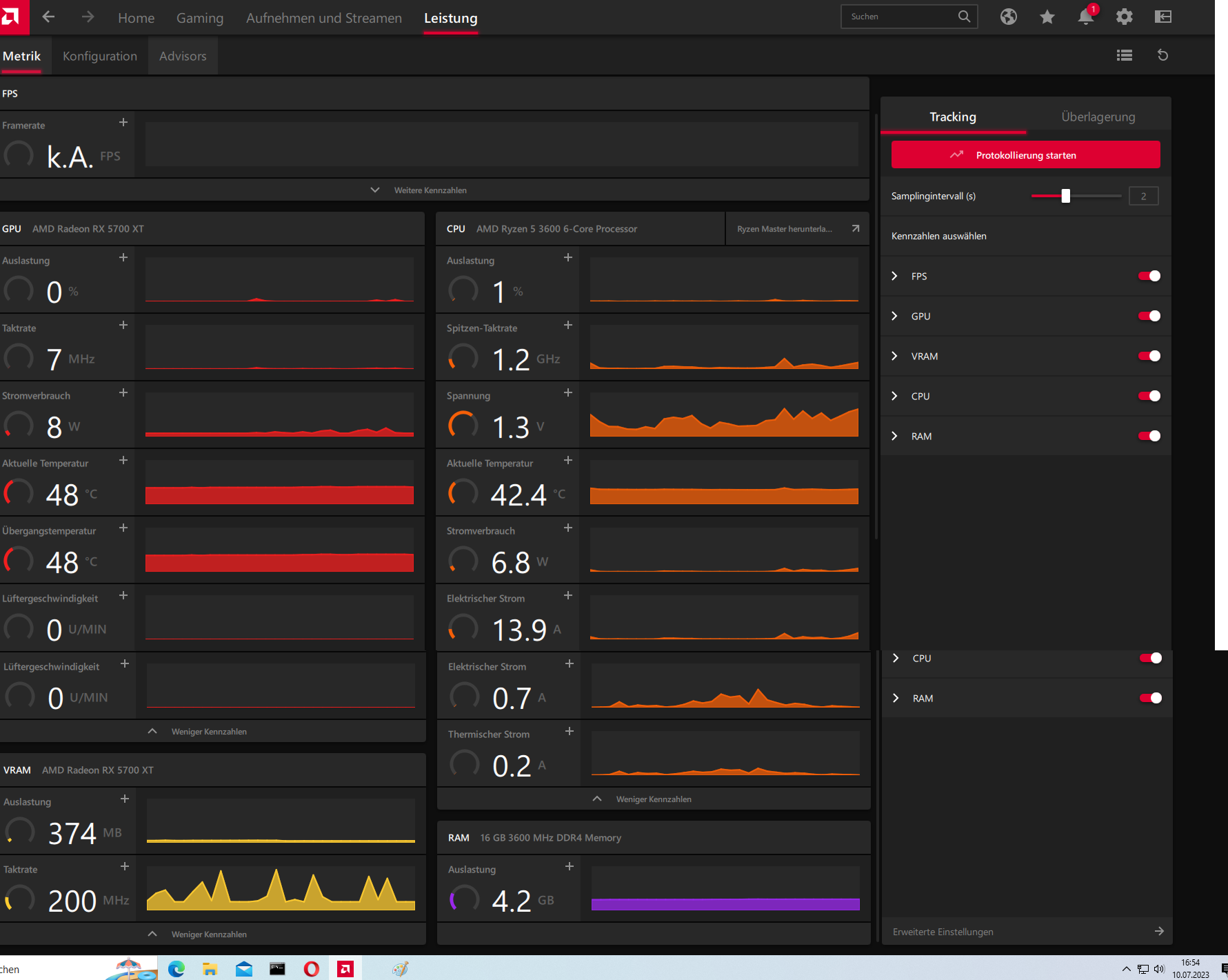
Task: Expand the GPU chevron in Kennzahlen auswählen
Action: [894, 316]
